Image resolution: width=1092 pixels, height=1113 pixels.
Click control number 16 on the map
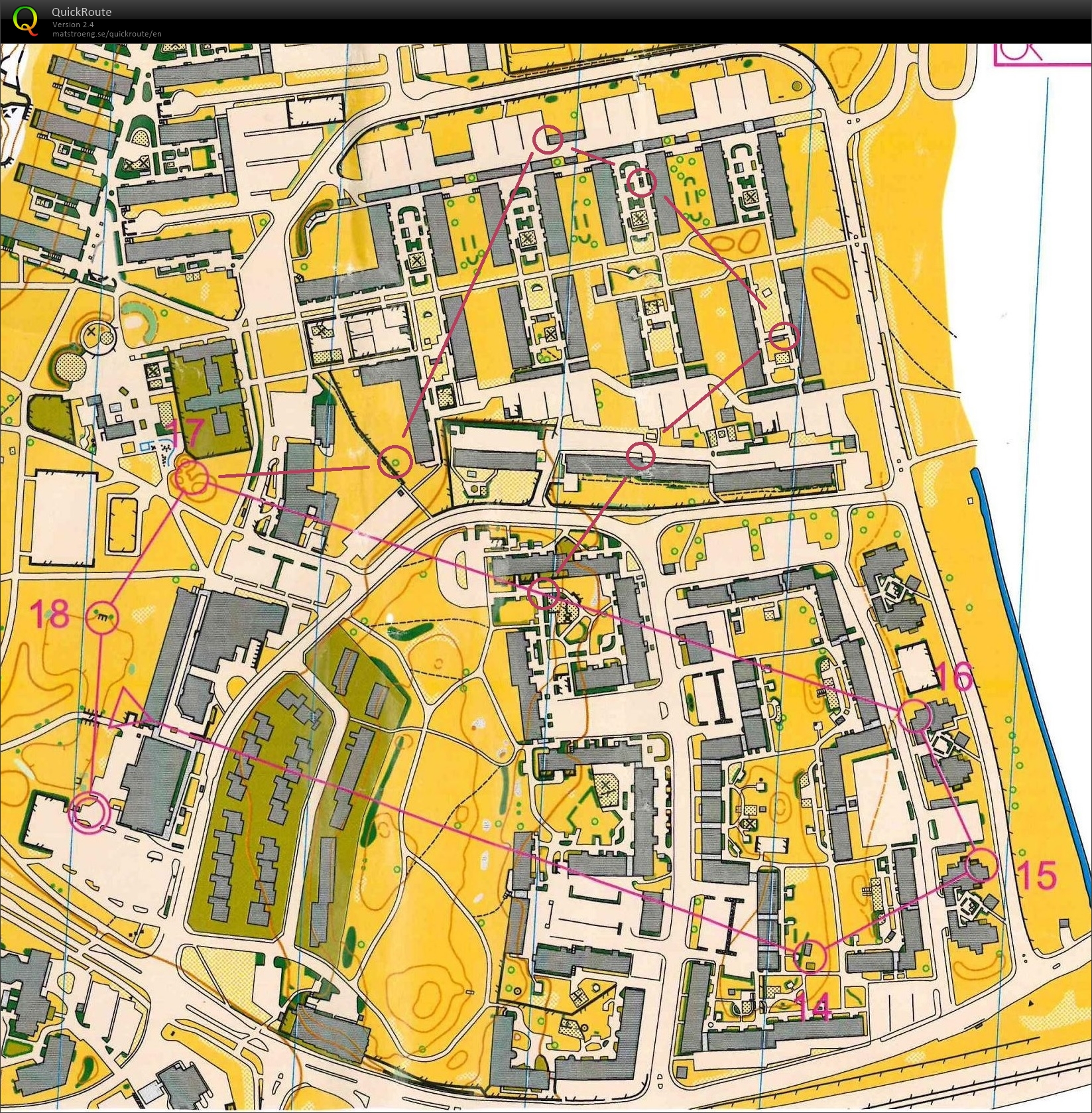point(955,676)
